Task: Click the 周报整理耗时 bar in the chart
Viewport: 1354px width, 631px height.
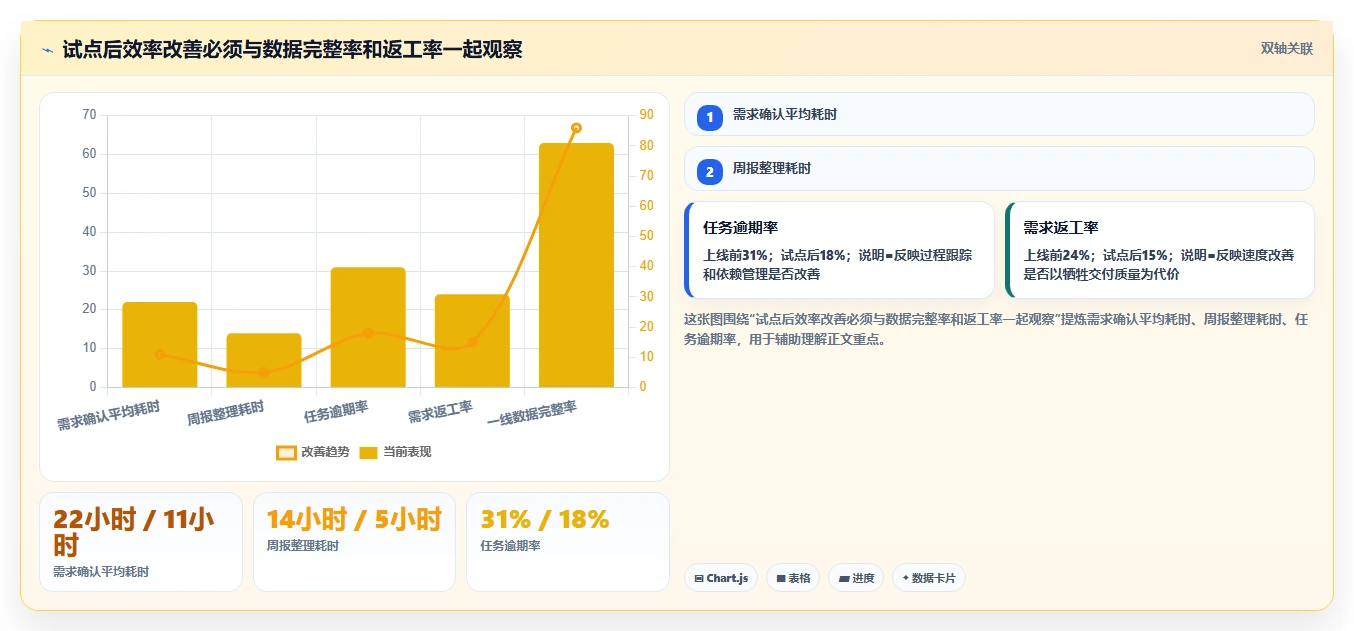Action: coord(264,360)
